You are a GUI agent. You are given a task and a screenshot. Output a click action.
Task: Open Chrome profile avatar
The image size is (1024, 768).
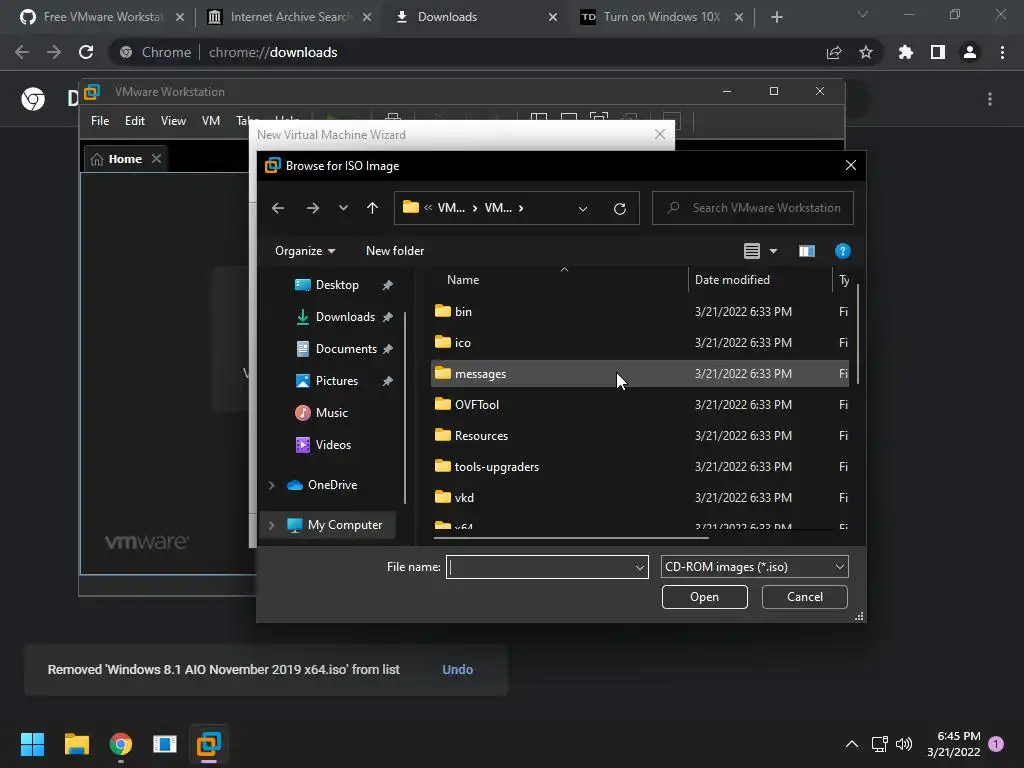[x=970, y=52]
